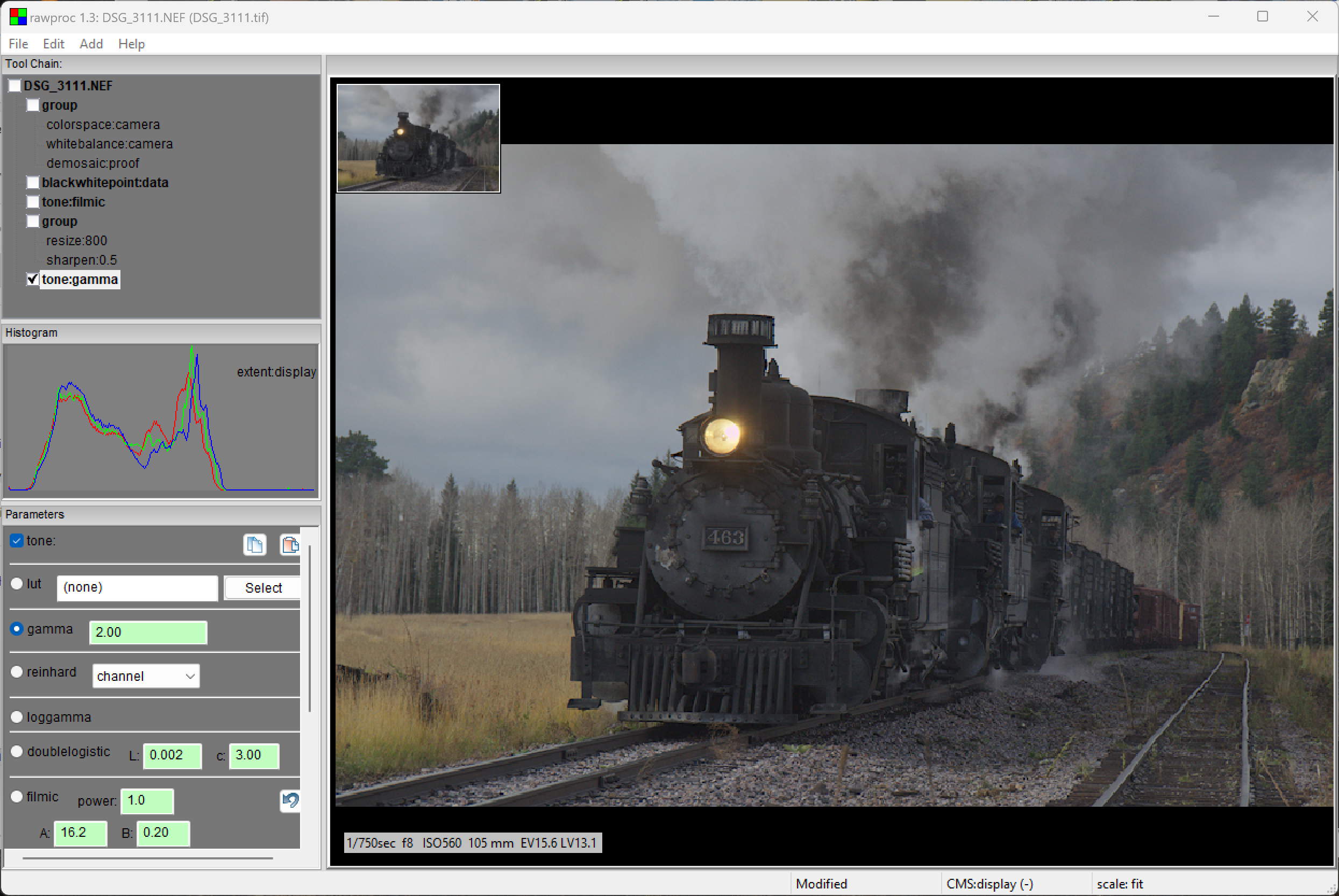Select the first group tree node
The image size is (1339, 896).
59,105
